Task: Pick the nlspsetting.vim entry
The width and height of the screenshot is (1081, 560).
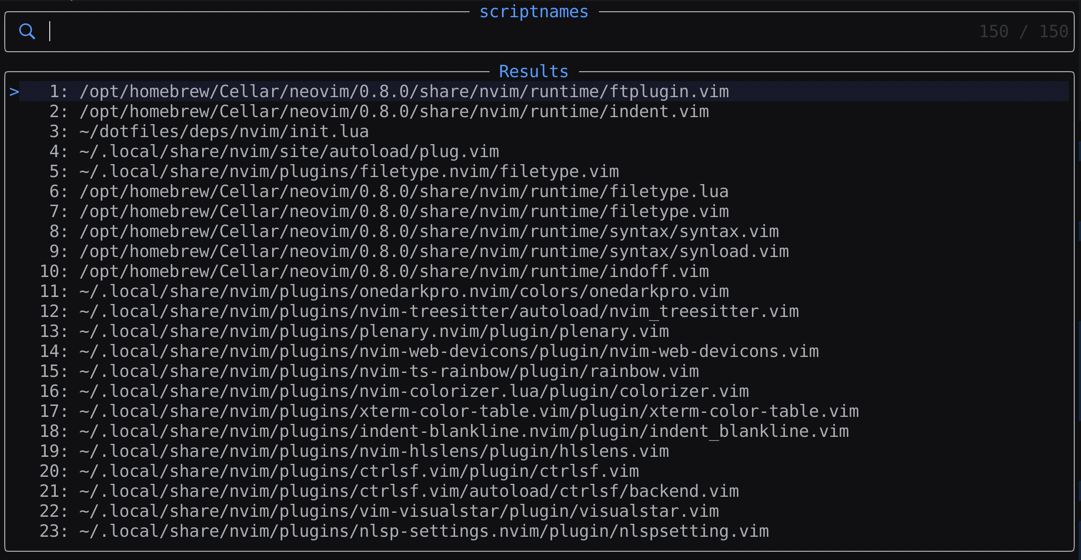Action: click(424, 531)
